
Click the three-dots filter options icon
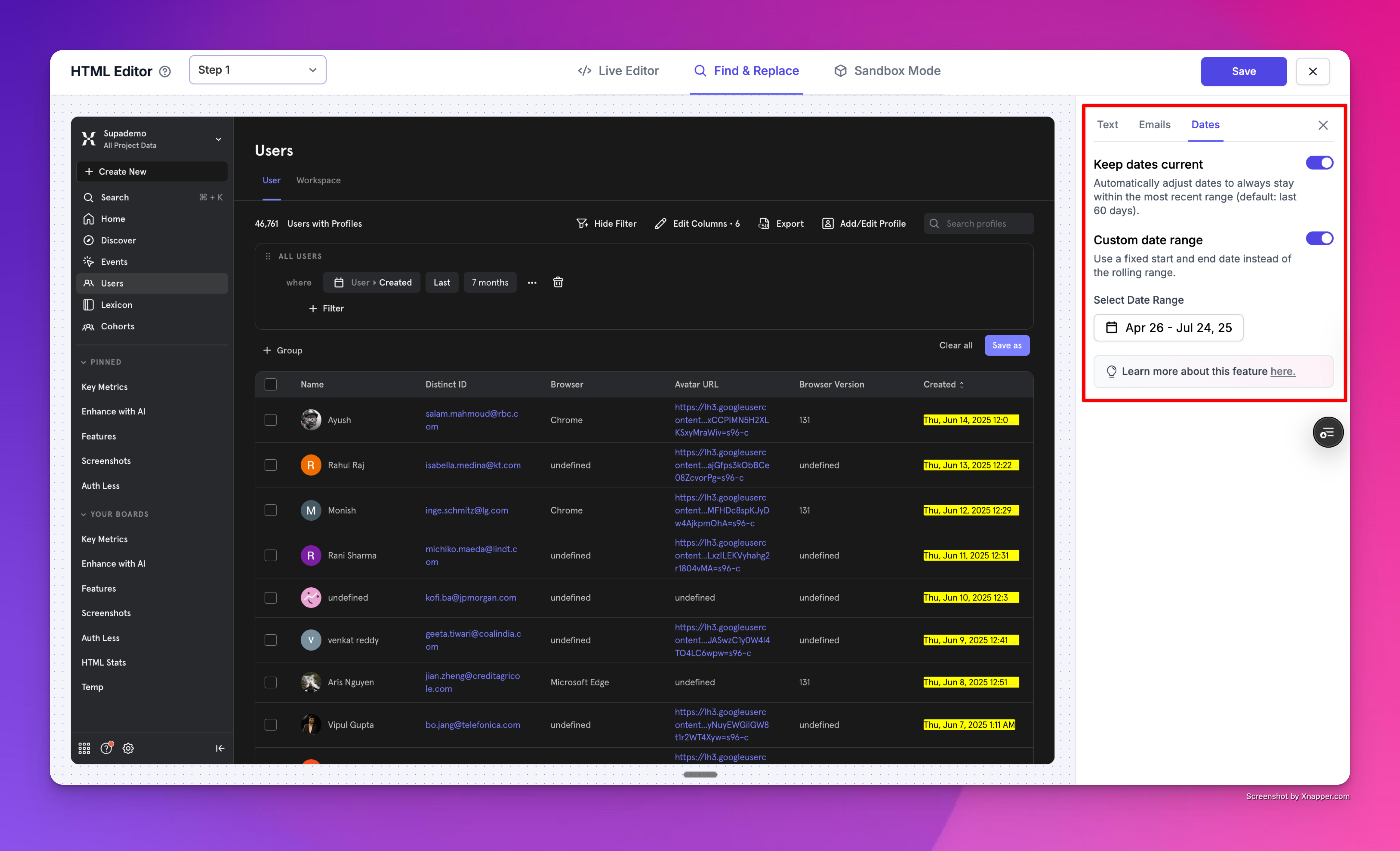click(532, 282)
